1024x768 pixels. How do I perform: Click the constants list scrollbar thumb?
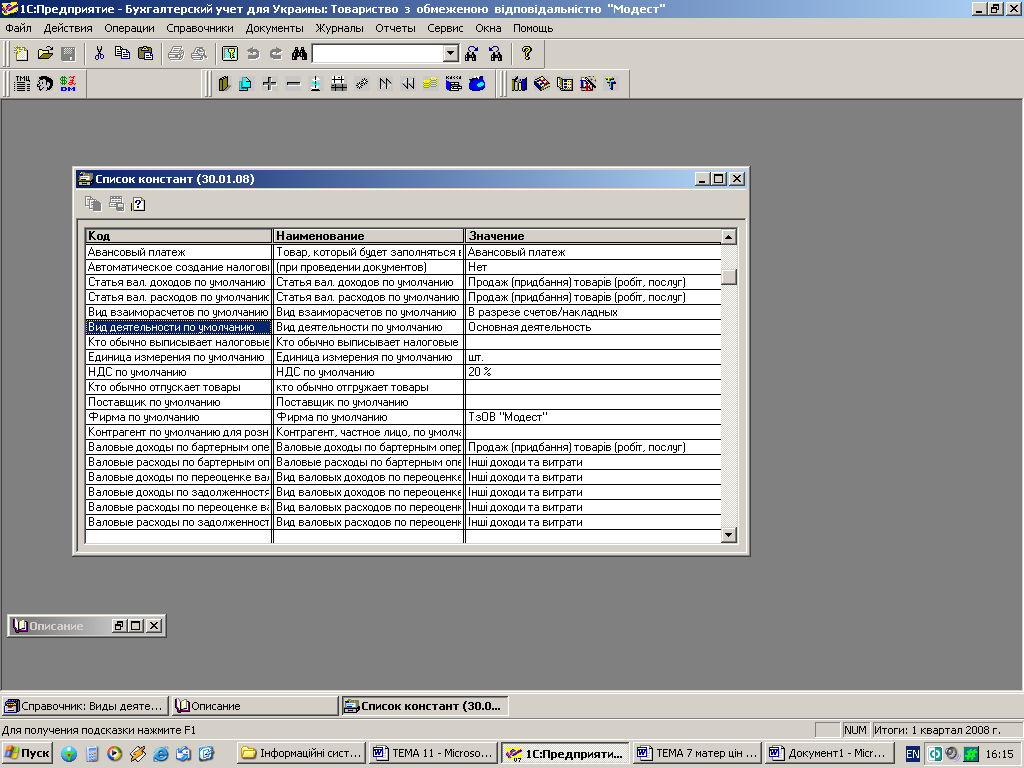coord(729,277)
